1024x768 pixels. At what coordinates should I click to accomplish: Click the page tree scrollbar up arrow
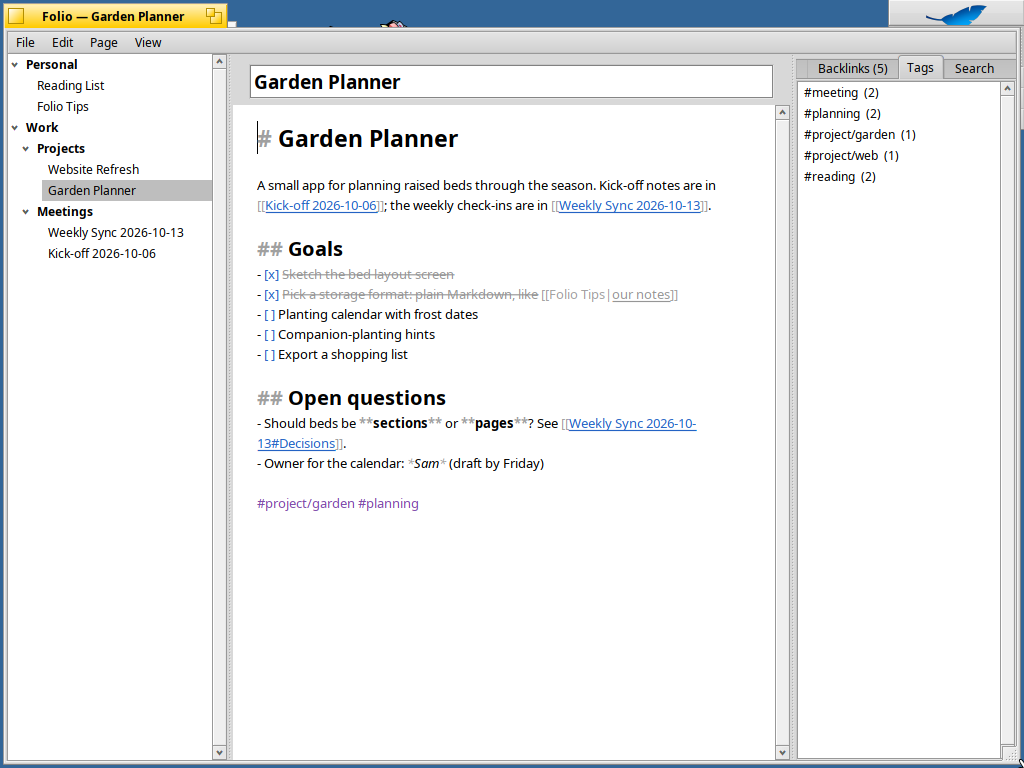219,61
